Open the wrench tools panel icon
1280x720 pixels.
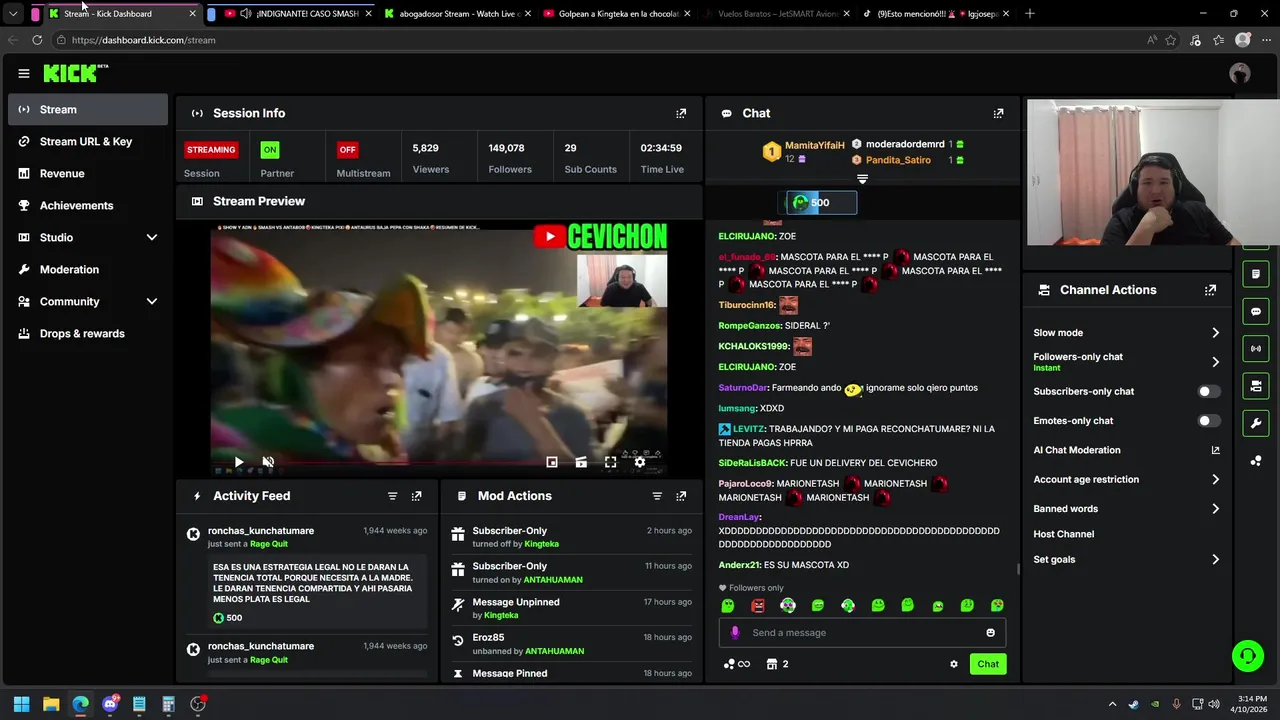tap(1256, 423)
